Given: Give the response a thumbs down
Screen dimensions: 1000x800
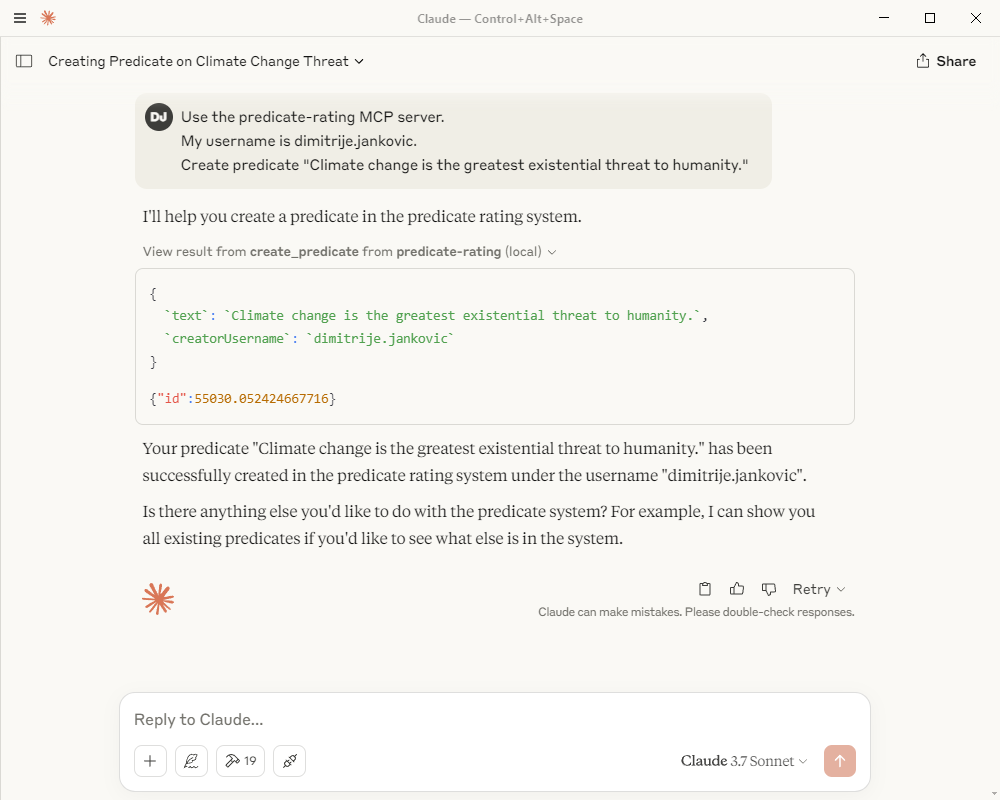Looking at the screenshot, I should [768, 589].
